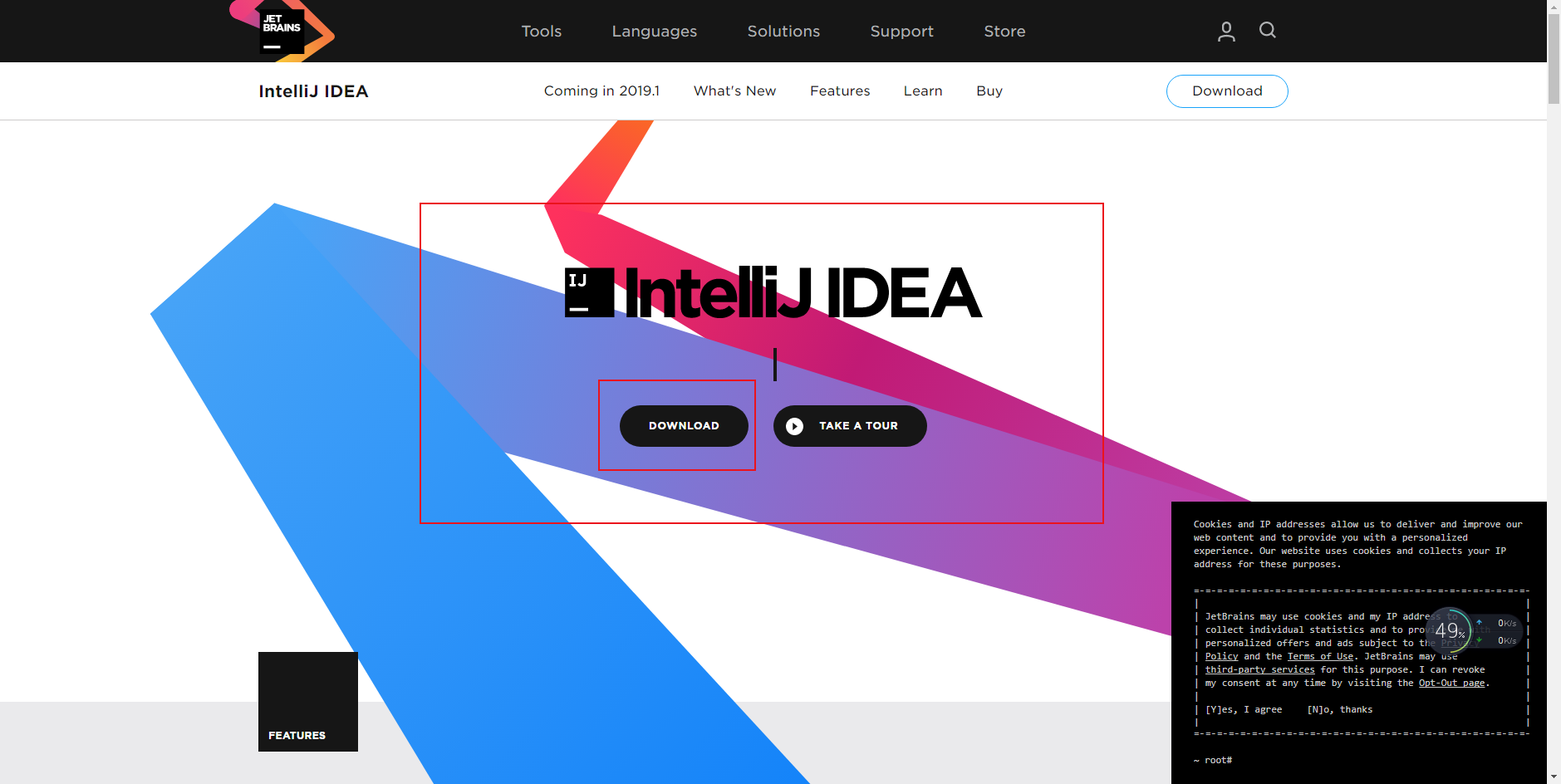Click the IJ logo beside IntelliJ IDEA heading

(x=590, y=292)
